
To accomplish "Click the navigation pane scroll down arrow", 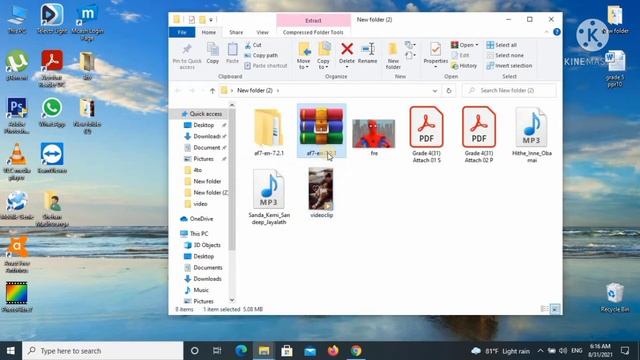I will (232, 300).
